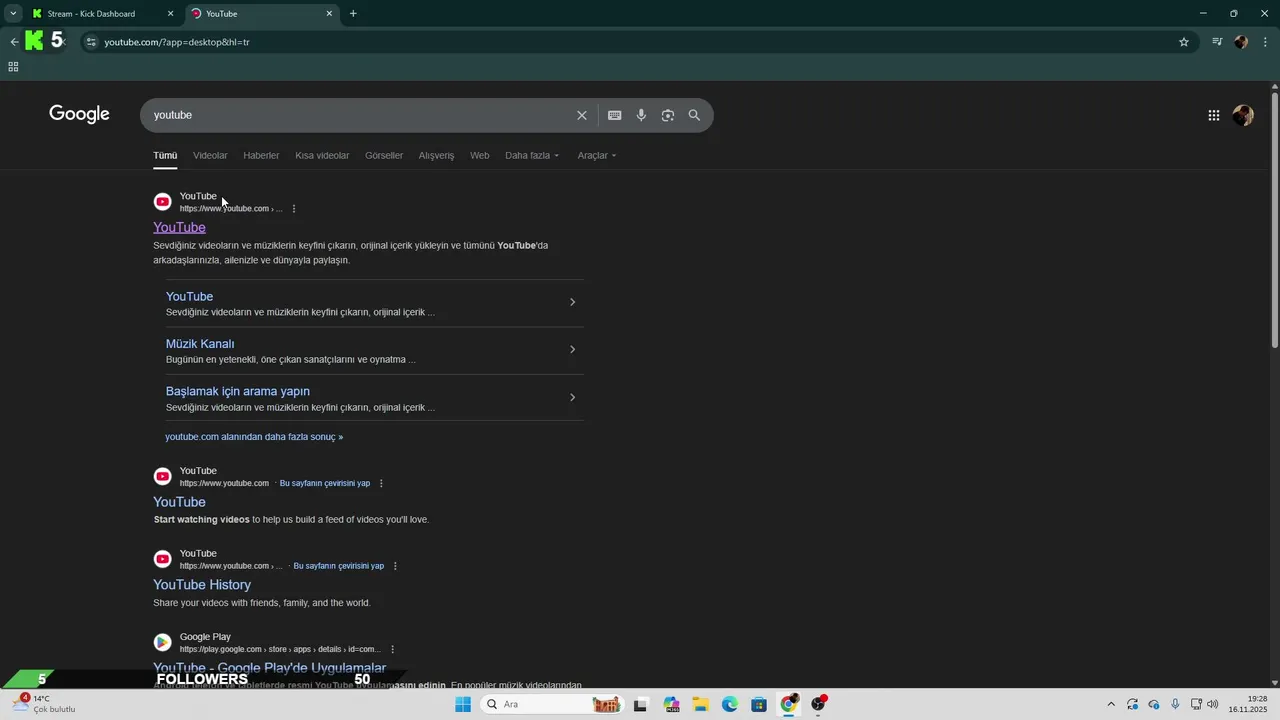Switch to the Haberler results tab
The image size is (1280, 720).
point(261,155)
